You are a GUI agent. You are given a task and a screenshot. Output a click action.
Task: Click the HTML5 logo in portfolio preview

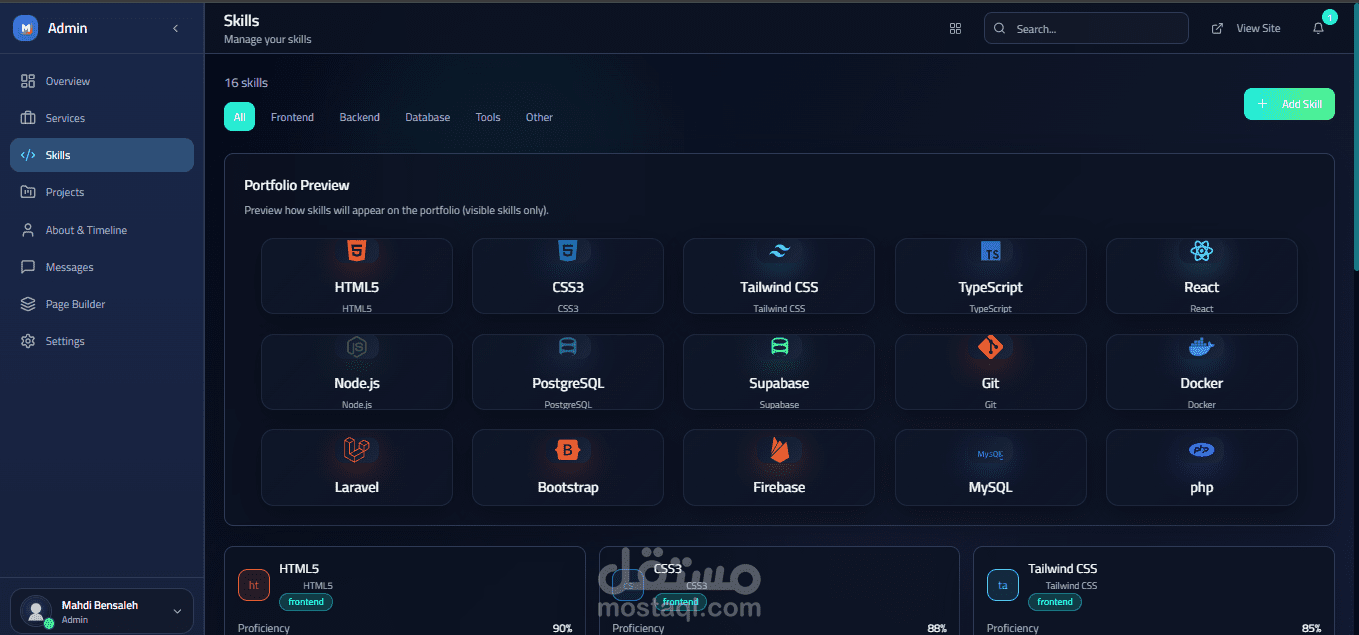[x=356, y=251]
